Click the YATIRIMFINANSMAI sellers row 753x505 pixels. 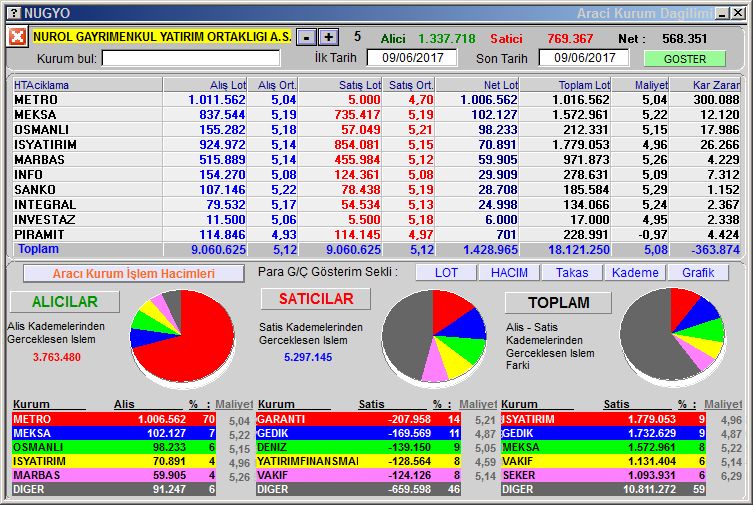click(358, 461)
